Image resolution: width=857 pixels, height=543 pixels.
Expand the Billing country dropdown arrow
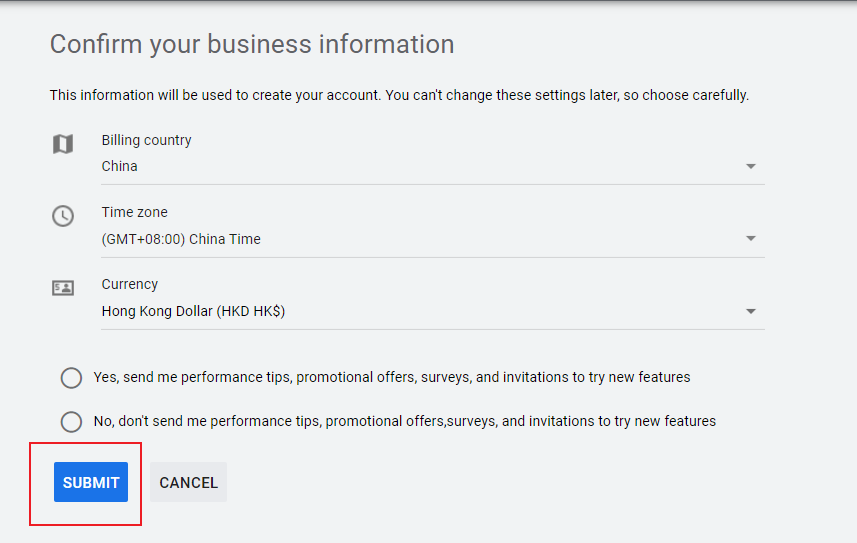(750, 167)
